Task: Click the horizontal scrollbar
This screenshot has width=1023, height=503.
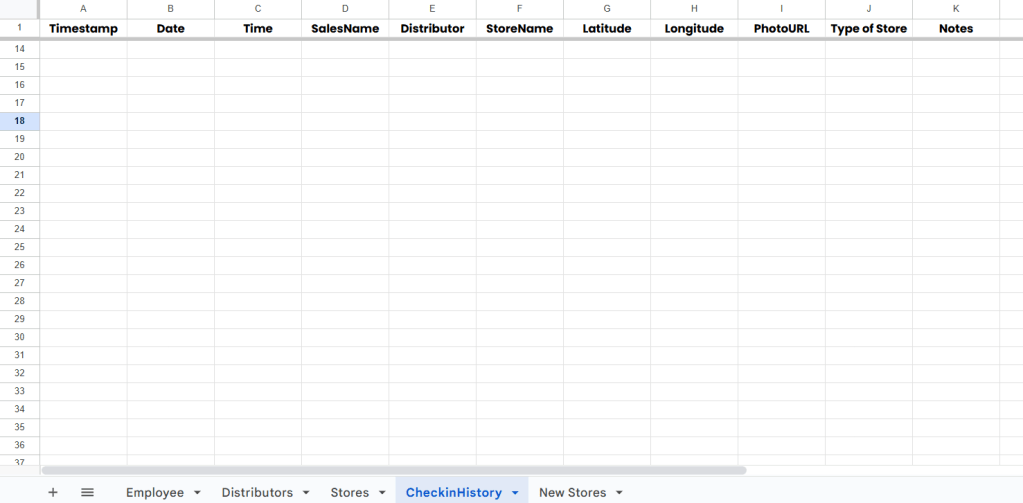Action: click(x=393, y=470)
